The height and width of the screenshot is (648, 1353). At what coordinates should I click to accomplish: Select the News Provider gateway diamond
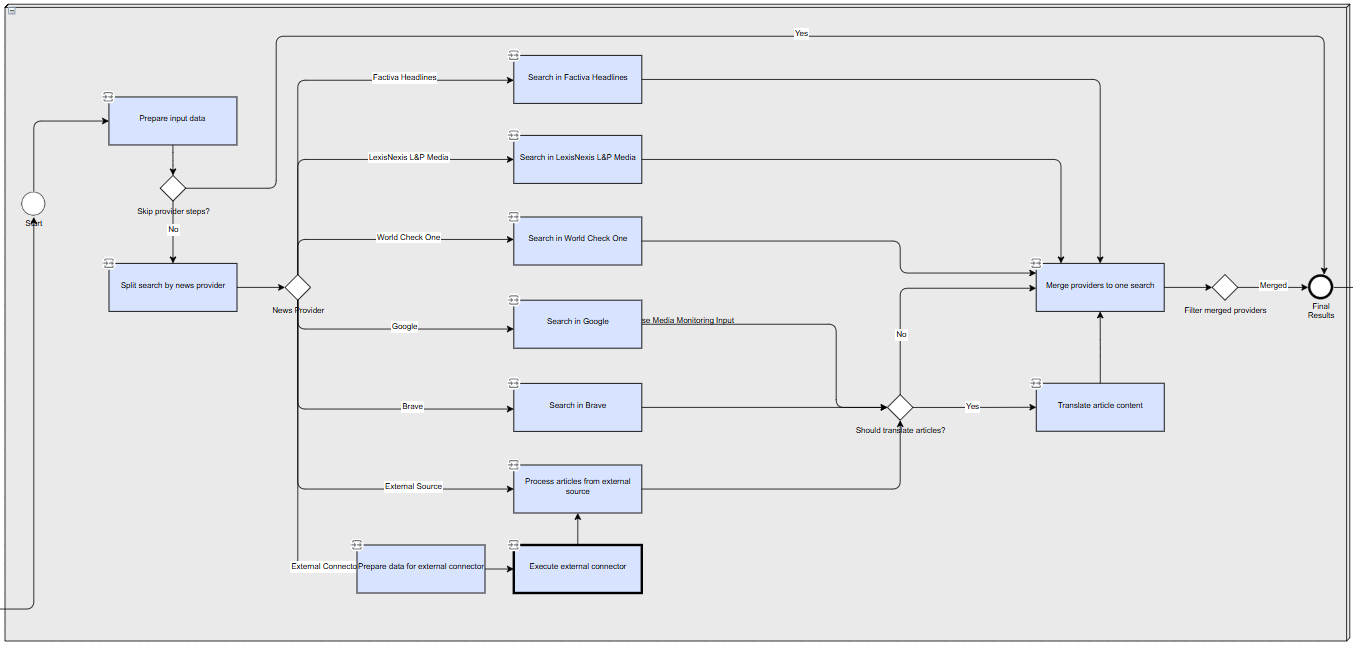[298, 287]
